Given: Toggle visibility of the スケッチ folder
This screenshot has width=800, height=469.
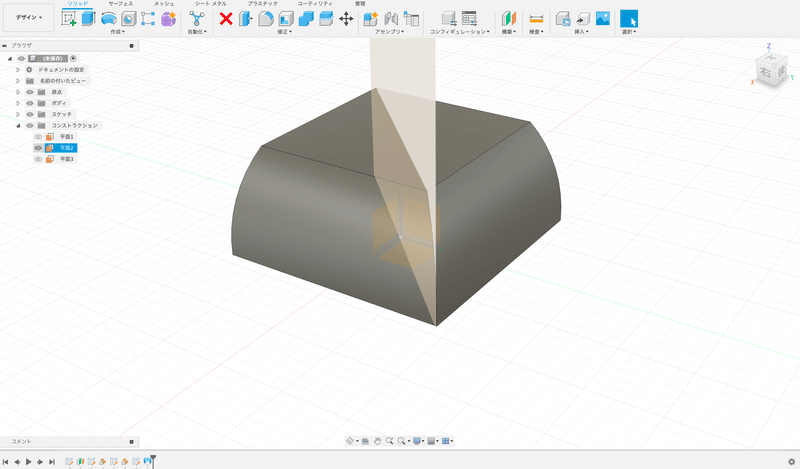Looking at the screenshot, I should [30, 114].
